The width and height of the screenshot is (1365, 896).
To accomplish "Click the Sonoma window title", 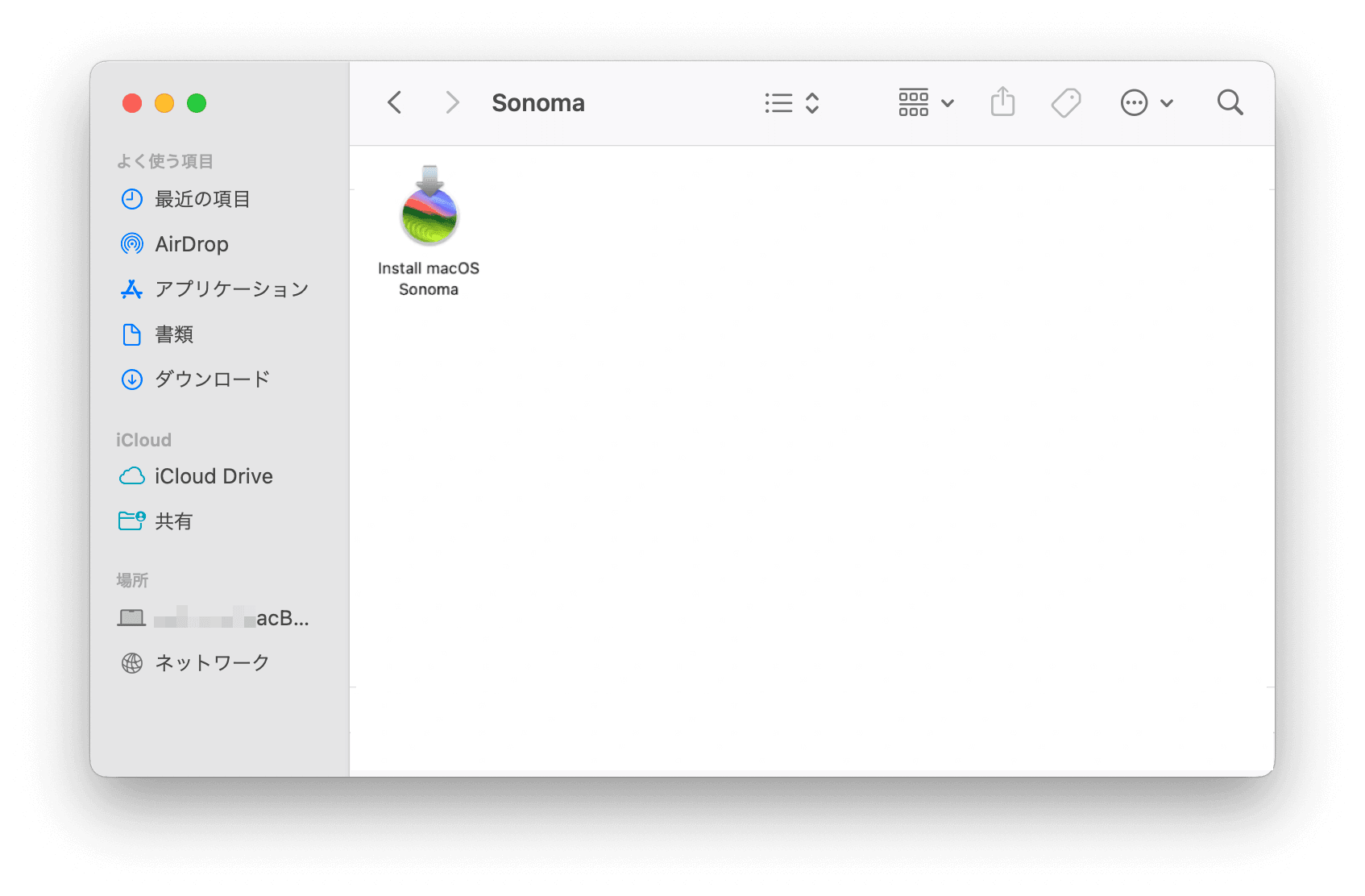I will click(x=538, y=103).
